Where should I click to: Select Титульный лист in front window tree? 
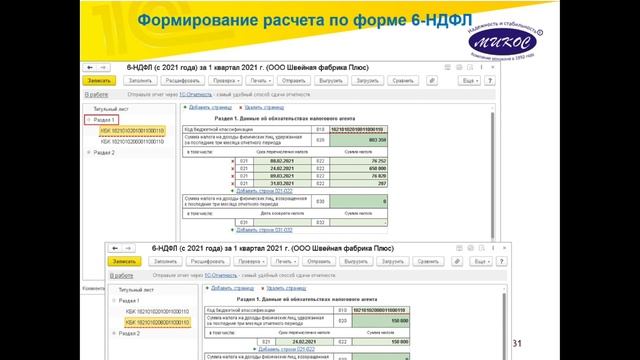point(136,290)
